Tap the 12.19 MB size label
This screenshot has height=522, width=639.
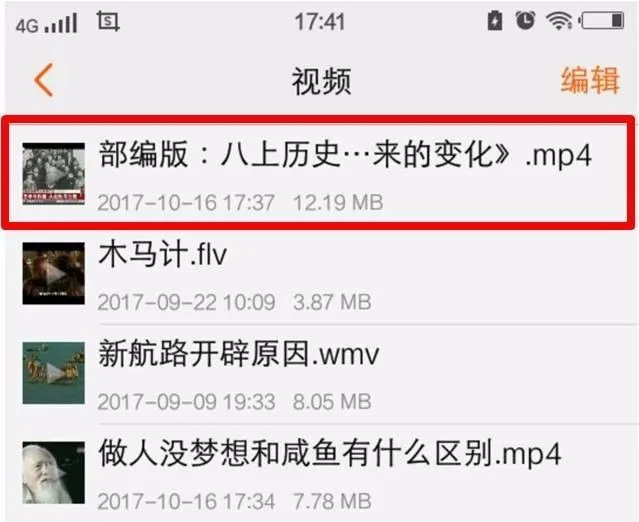(x=338, y=203)
